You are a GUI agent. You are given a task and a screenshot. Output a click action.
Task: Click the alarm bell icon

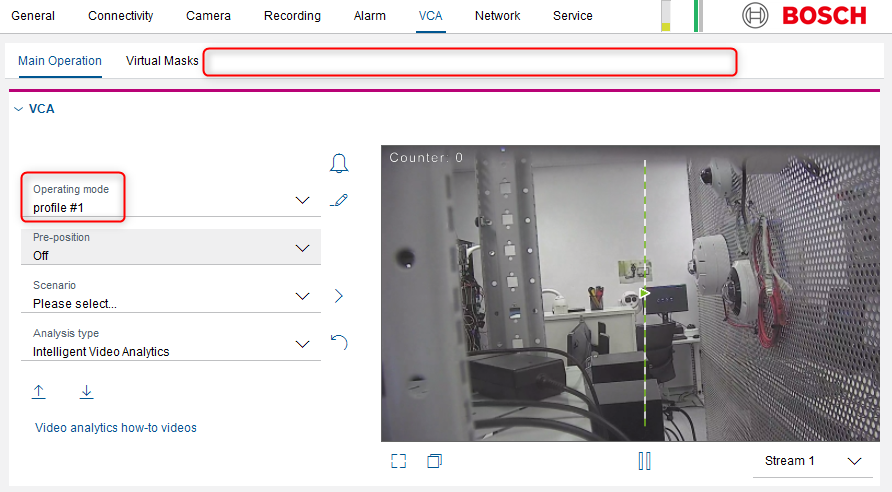(339, 163)
